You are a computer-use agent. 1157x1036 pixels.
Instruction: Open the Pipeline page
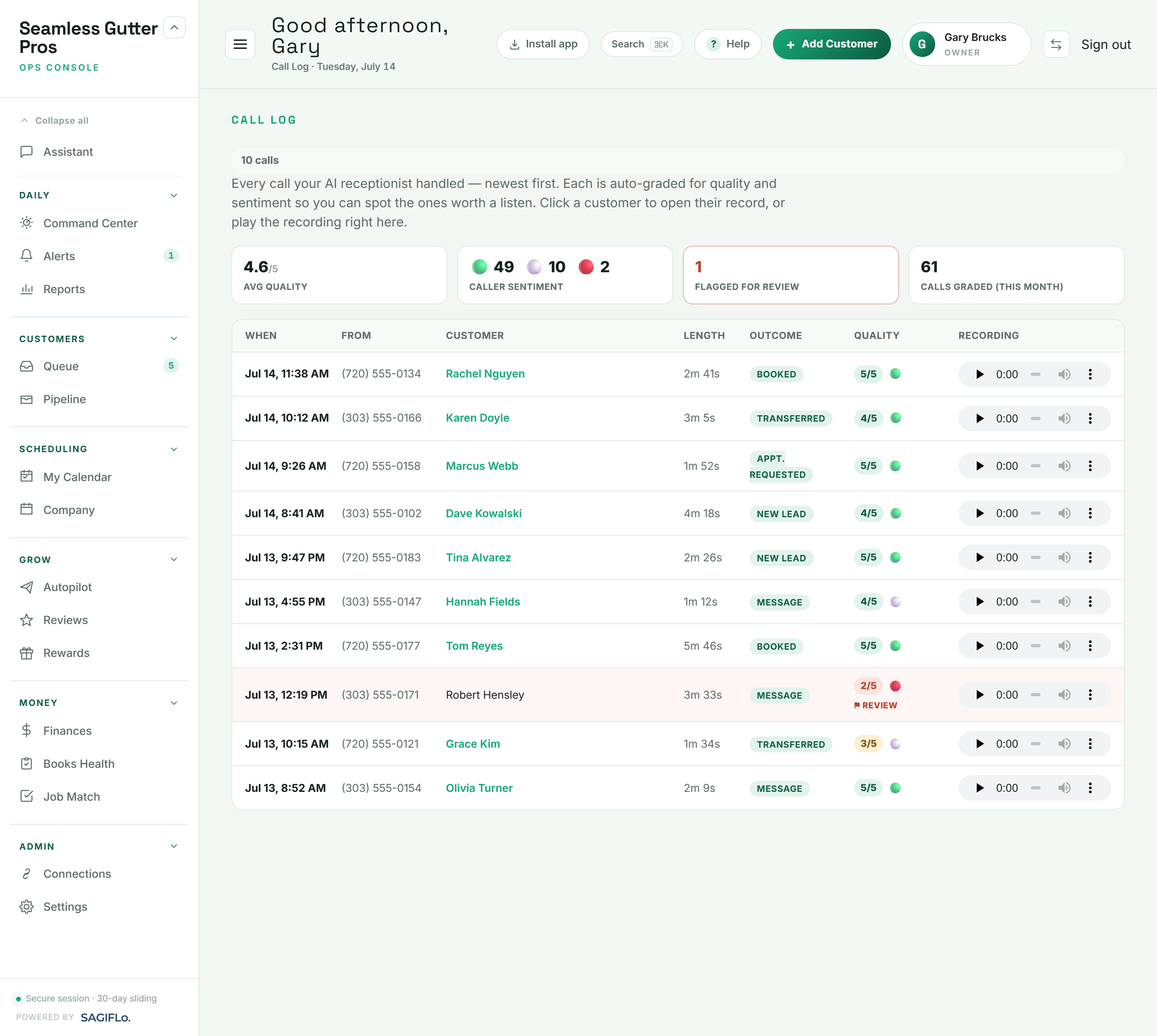click(99, 400)
